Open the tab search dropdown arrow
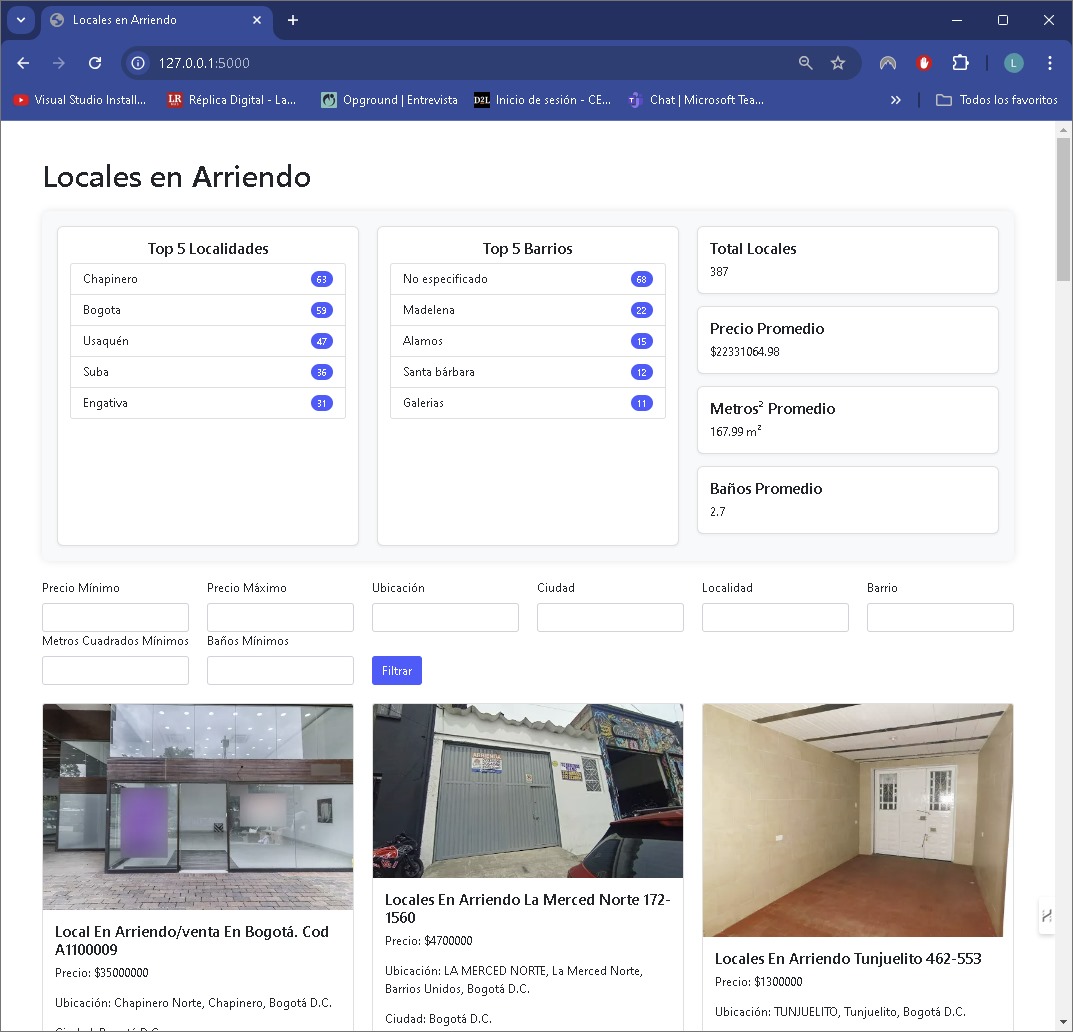 [21, 20]
